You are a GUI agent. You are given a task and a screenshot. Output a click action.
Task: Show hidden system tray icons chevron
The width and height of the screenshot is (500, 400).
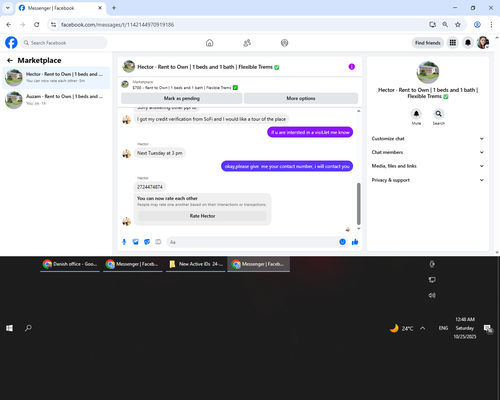423,328
